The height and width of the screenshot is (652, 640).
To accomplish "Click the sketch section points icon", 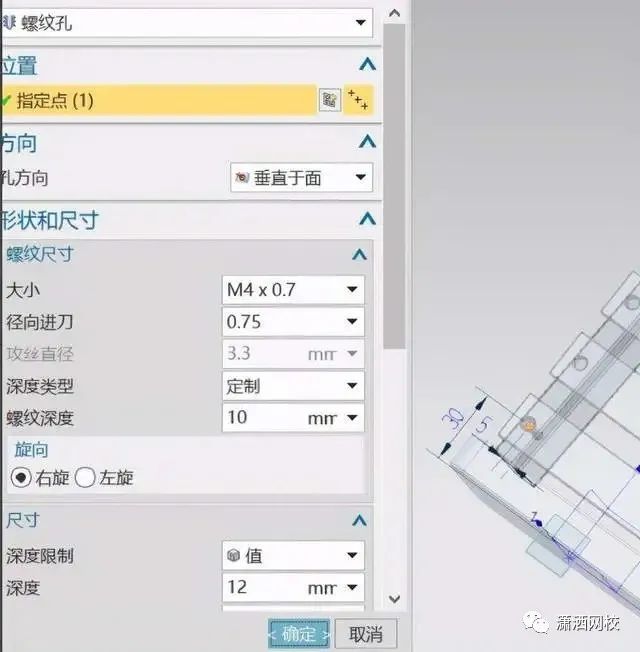I will (358, 100).
